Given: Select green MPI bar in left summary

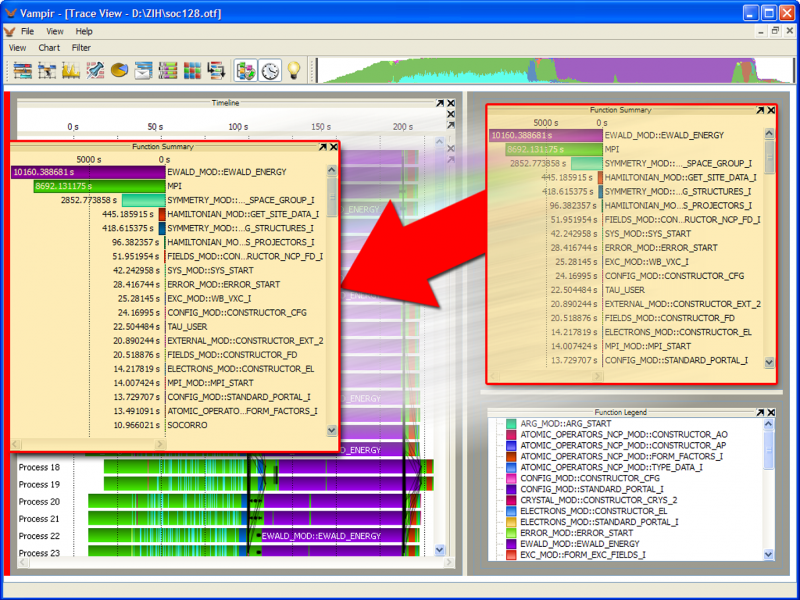Looking at the screenshot, I should (x=99, y=186).
